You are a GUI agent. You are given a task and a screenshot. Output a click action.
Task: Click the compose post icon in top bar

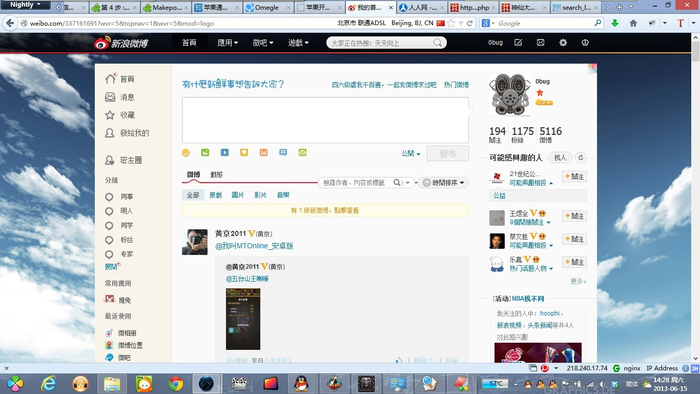coord(518,42)
